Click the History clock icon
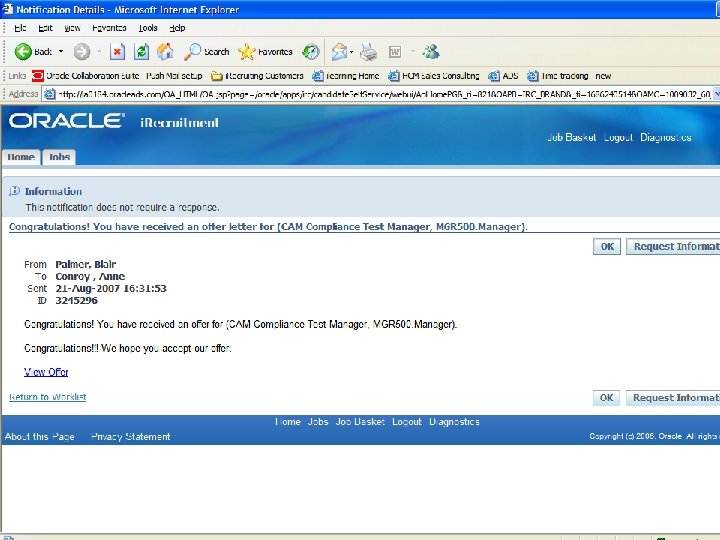This screenshot has width=720, height=540. [311, 51]
